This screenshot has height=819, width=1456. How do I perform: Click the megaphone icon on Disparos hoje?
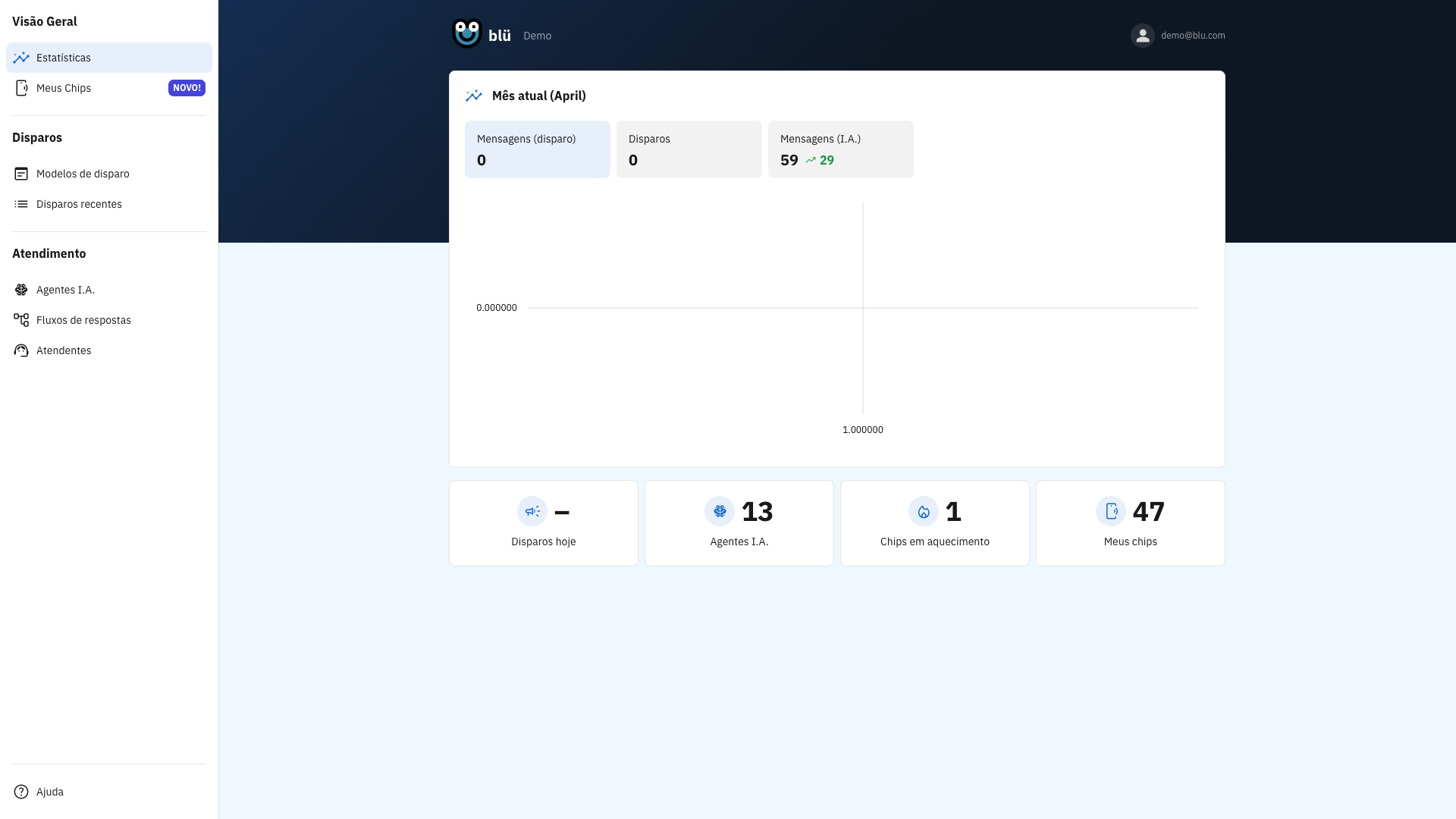tap(532, 511)
